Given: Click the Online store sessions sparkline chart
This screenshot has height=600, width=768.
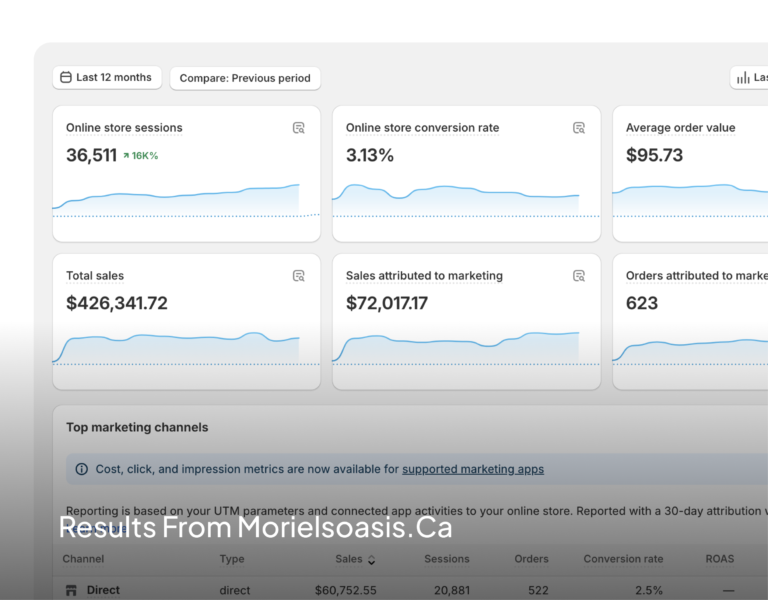Looking at the screenshot, I should click(186, 200).
